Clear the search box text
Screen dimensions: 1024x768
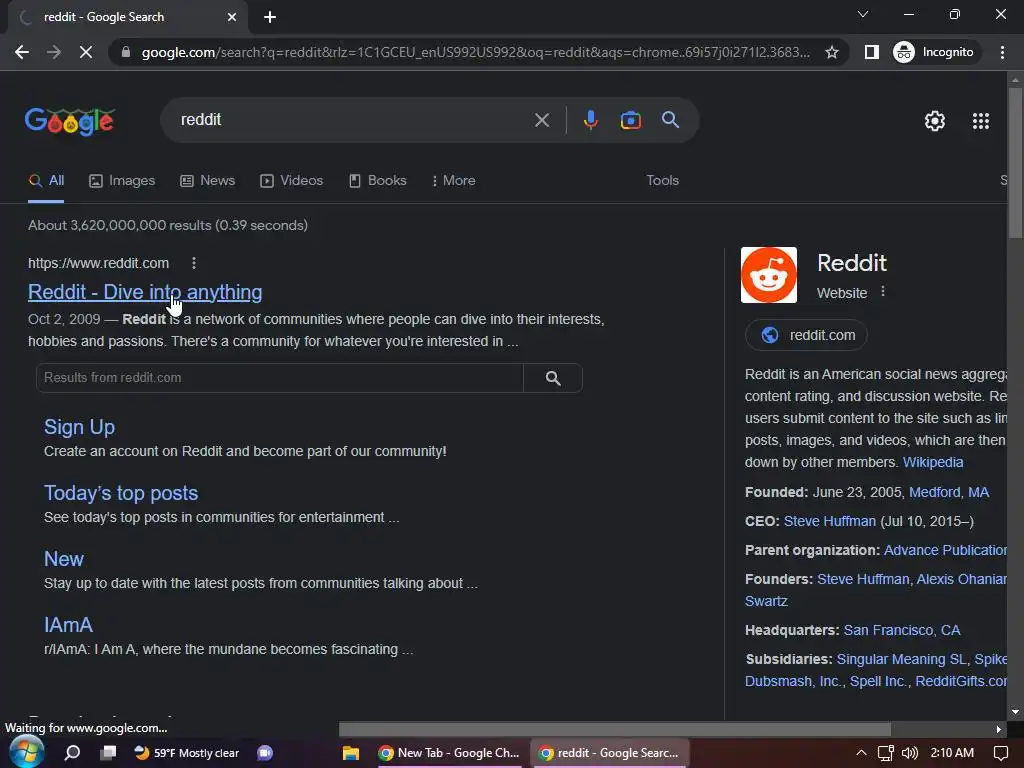point(542,120)
